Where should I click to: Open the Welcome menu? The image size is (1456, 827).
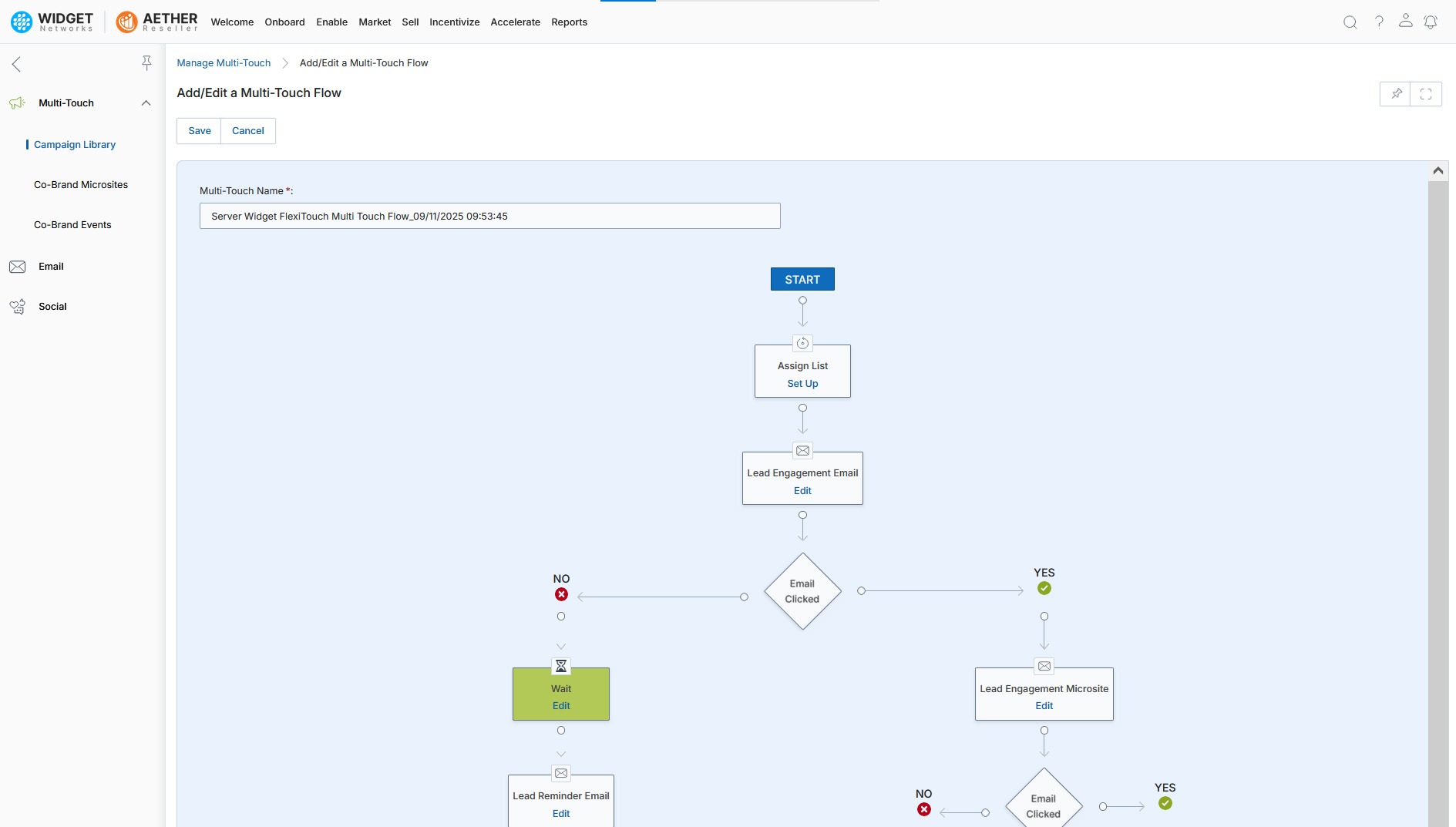tap(232, 22)
